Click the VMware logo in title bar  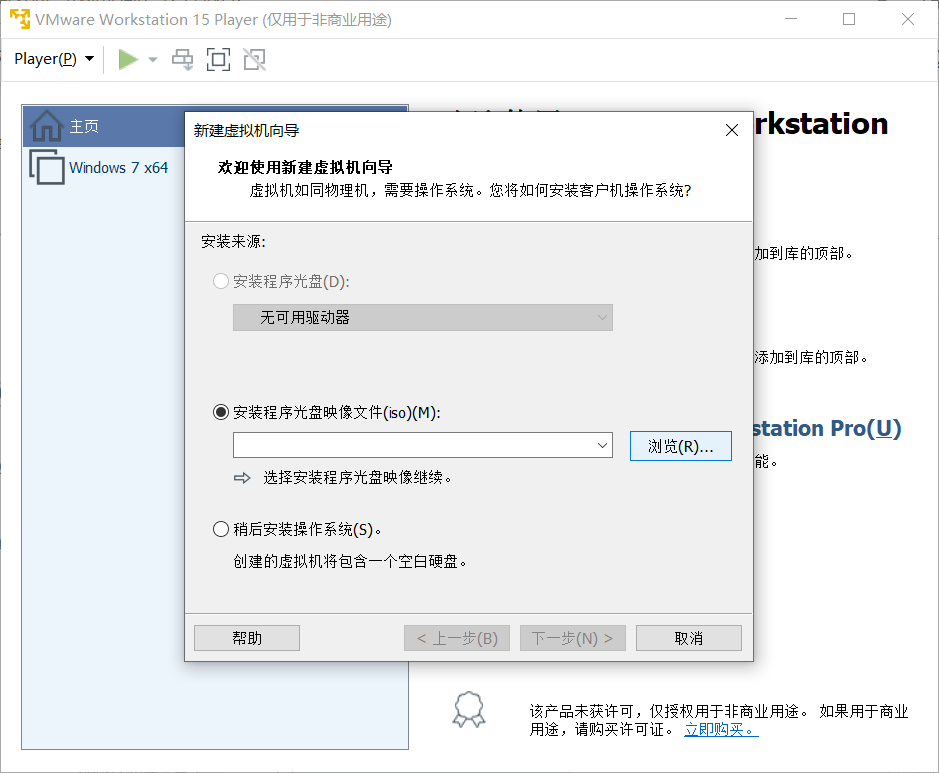pyautogui.click(x=20, y=19)
